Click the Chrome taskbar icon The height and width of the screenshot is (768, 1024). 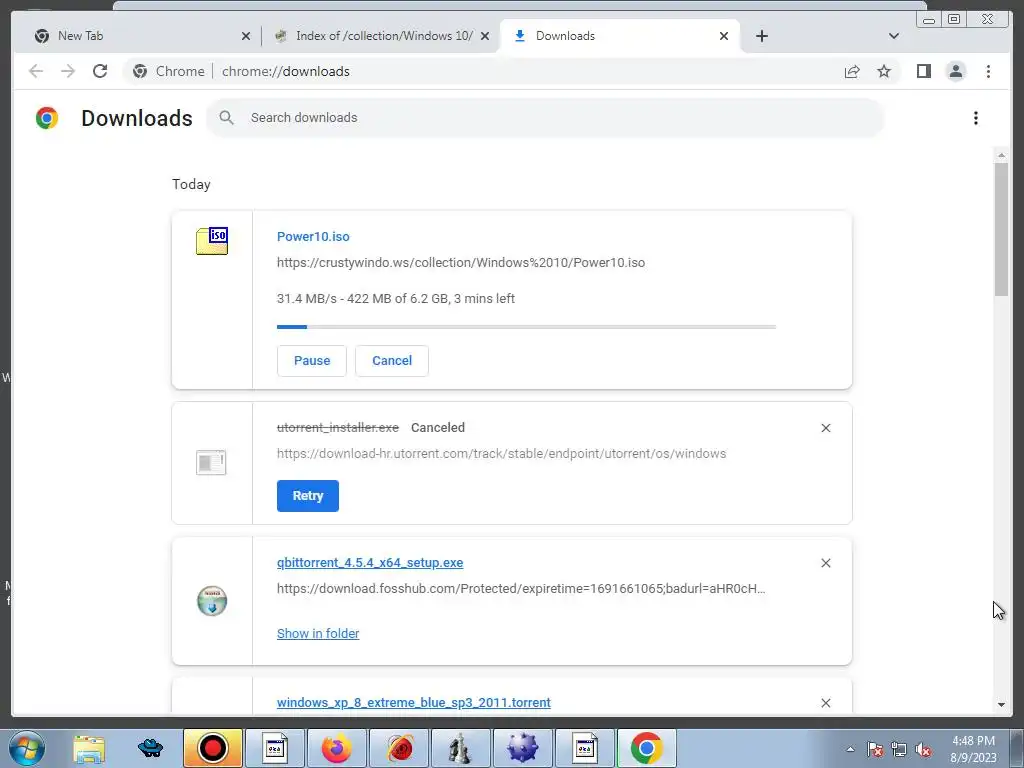tap(647, 748)
